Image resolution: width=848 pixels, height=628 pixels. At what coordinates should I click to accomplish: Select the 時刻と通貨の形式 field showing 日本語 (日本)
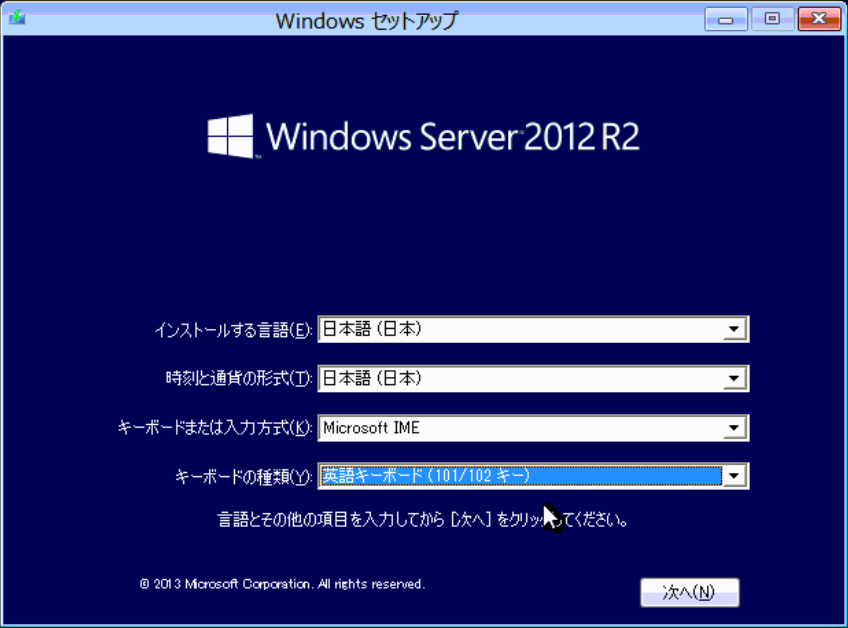[533, 379]
